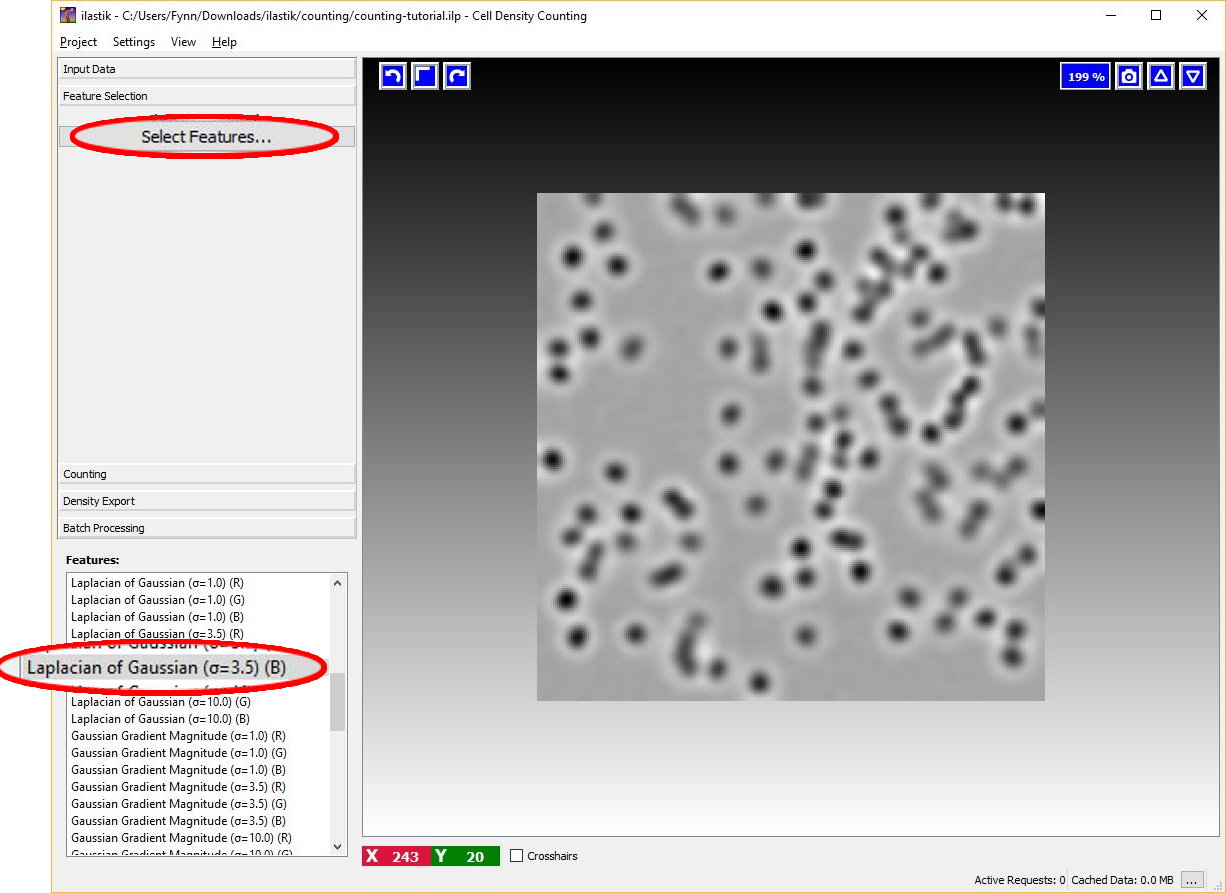The height and width of the screenshot is (893, 1226).
Task: Open the Settings menu
Action: [134, 42]
